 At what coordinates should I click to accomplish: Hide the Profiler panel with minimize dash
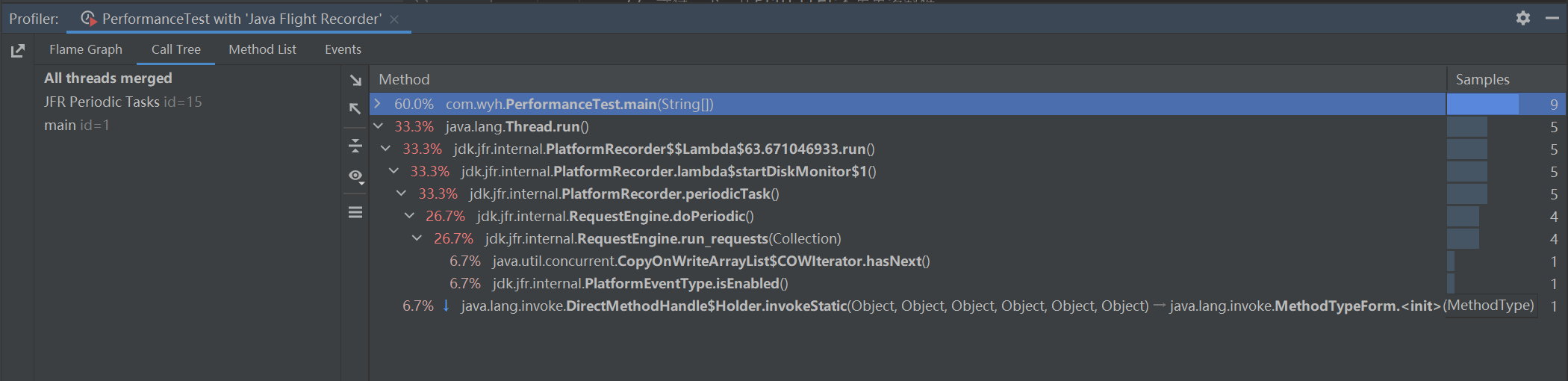point(1552,18)
